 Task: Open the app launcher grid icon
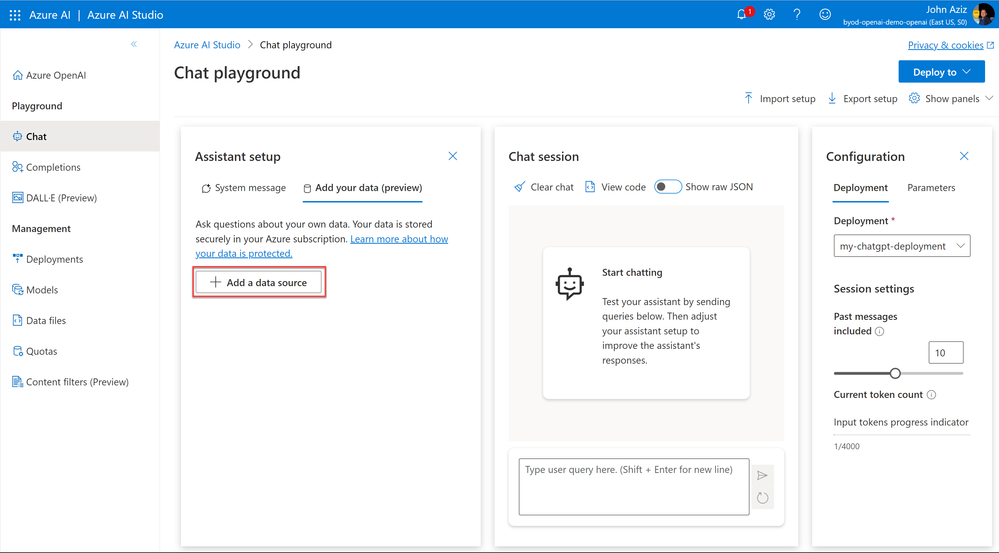[15, 15]
